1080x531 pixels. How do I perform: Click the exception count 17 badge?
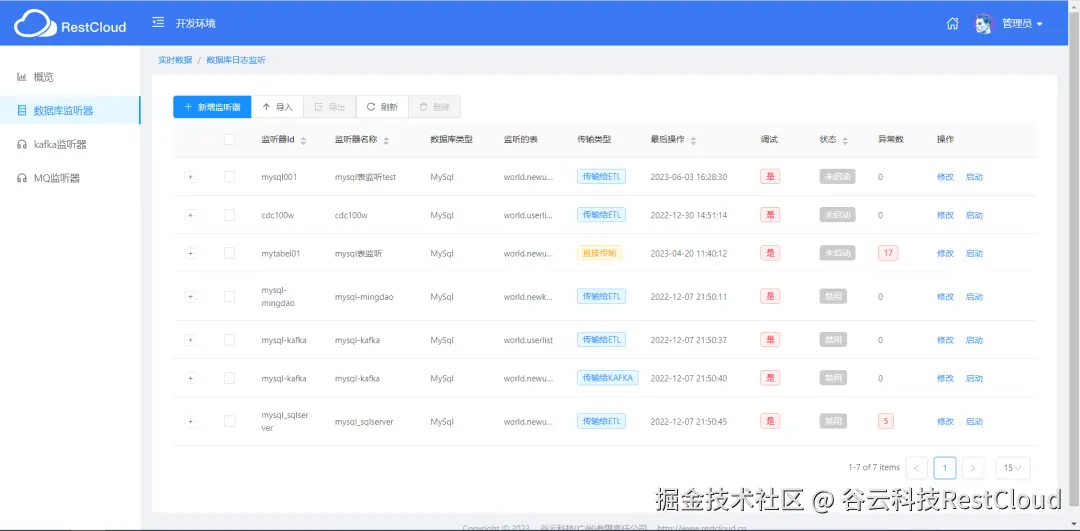pos(888,253)
